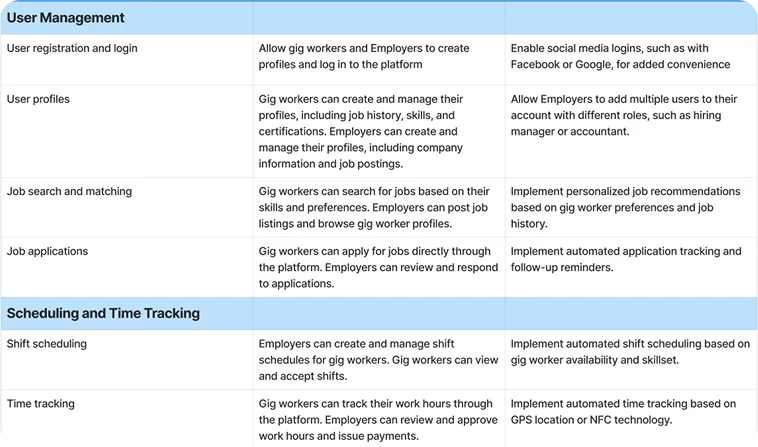The image size is (758, 447).
Task: Select the Shift scheduling row label
Action: [47, 344]
